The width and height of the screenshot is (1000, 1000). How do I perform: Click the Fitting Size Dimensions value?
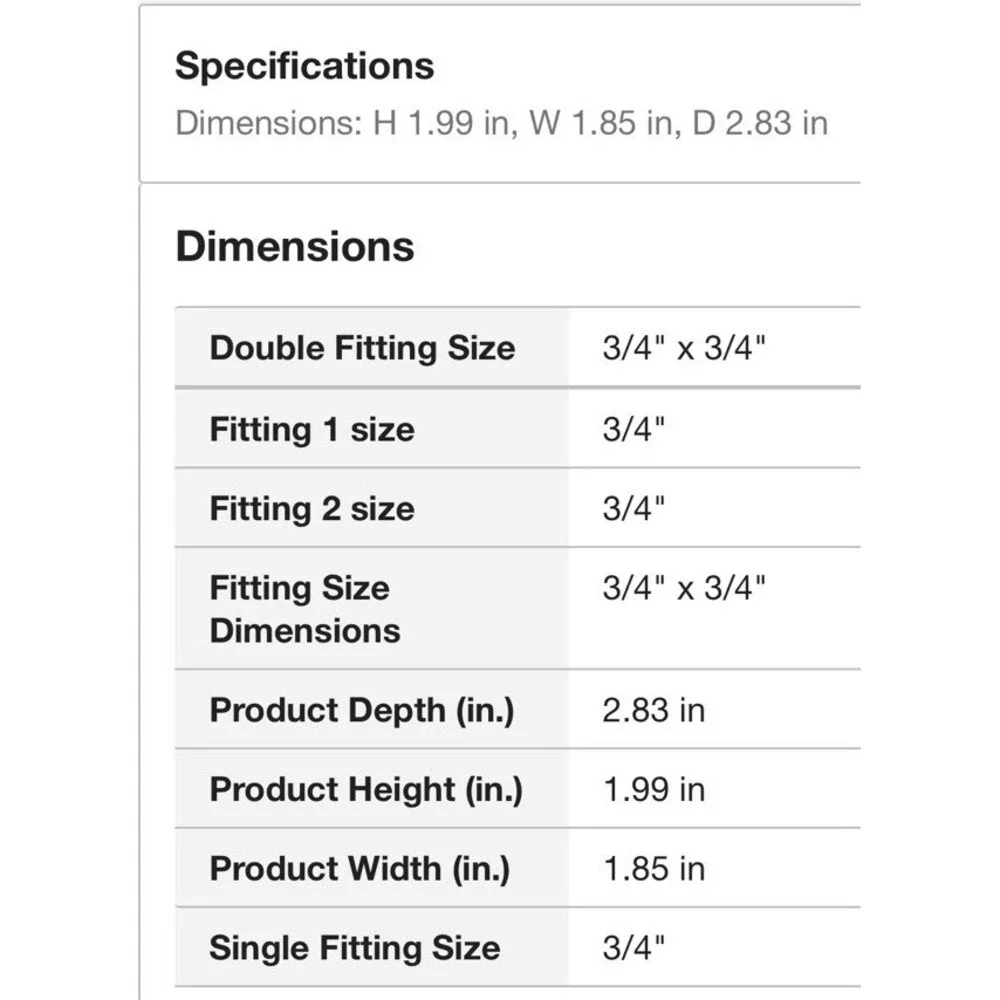[684, 587]
